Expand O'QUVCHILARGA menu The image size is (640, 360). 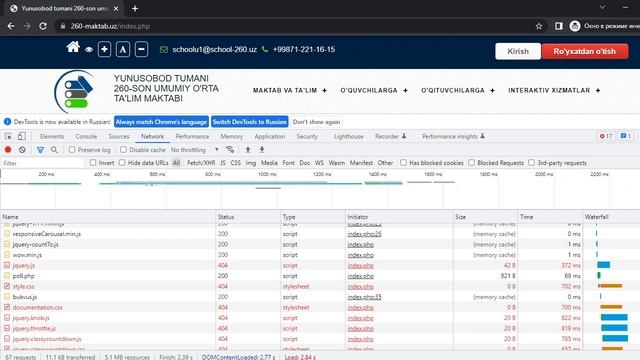(x=374, y=91)
